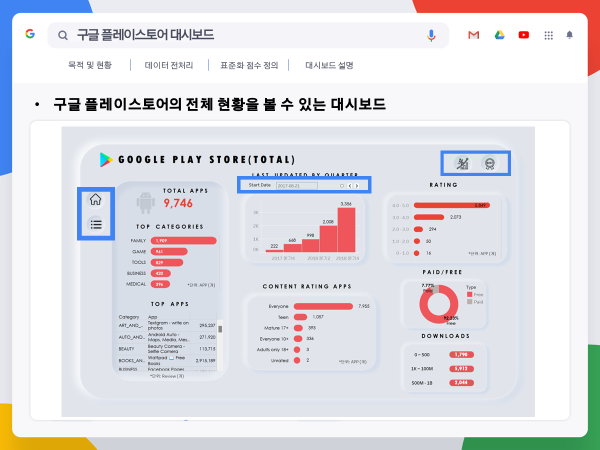The height and width of the screenshot is (450, 600).
Task: Click the tallest quarterly bar labeled 3,386
Action: click(346, 230)
